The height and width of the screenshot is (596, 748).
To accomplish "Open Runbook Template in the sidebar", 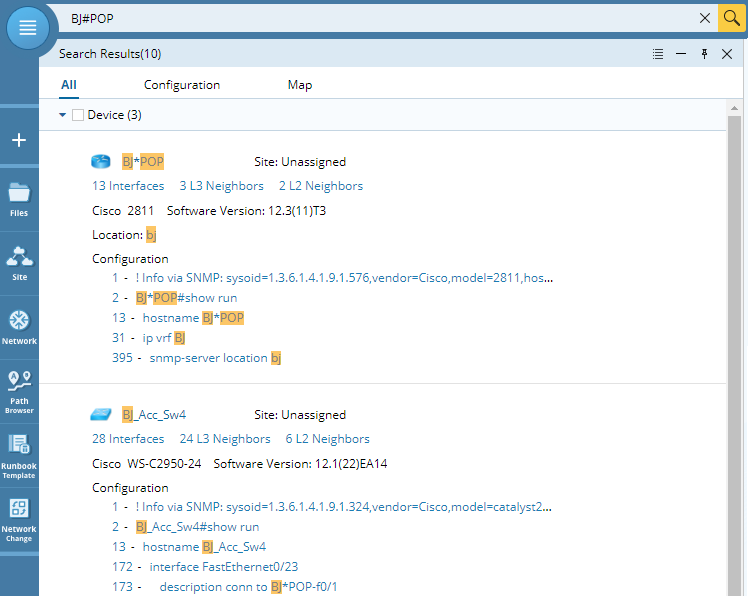I will click(19, 456).
